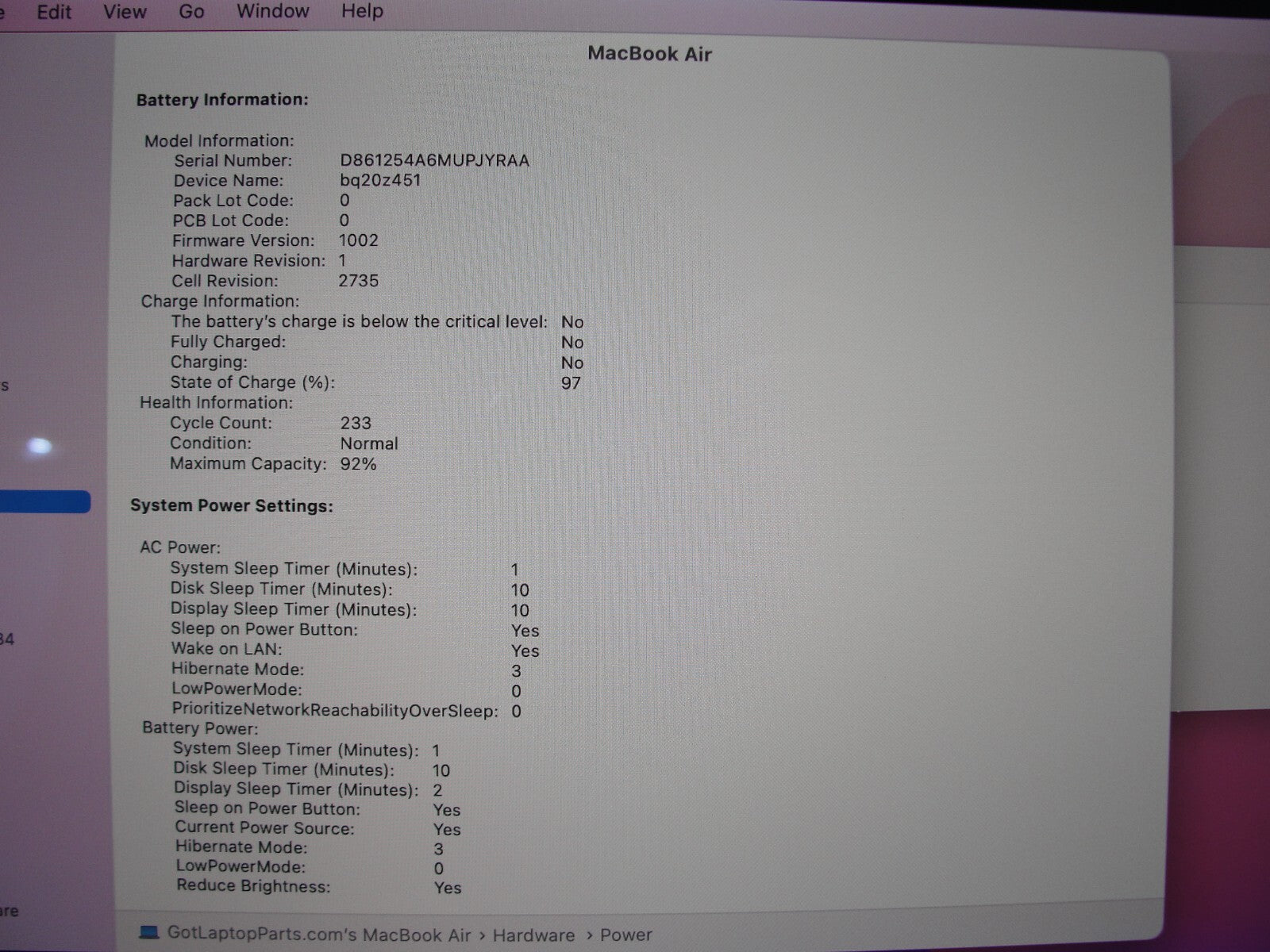Open the Help menu
The height and width of the screenshot is (952, 1270).
[x=362, y=12]
